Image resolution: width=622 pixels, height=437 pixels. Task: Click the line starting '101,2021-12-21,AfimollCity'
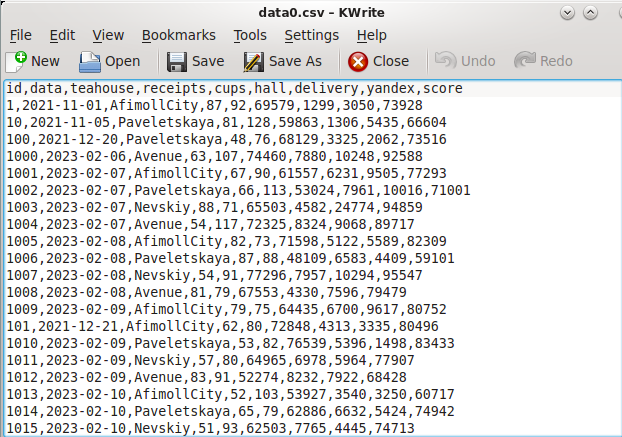(223, 326)
